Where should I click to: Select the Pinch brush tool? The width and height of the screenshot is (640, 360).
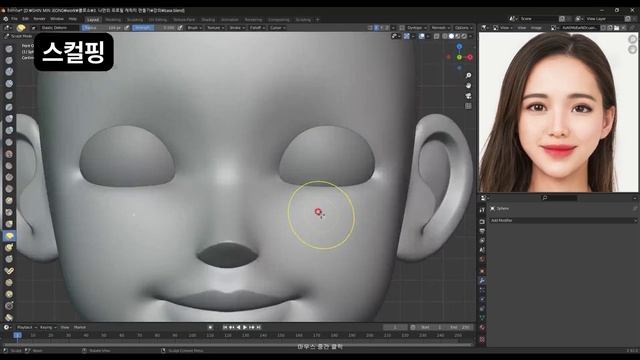pos(9,212)
